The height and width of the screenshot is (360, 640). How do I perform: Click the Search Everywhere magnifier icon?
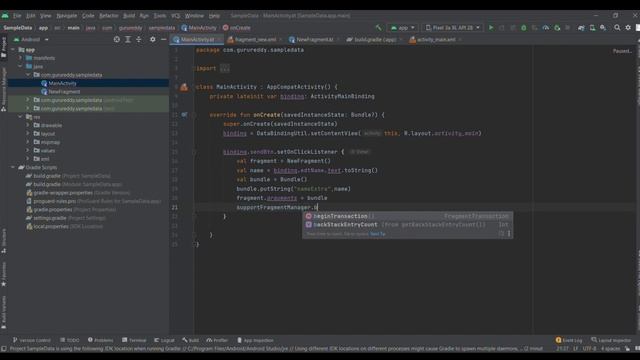(x=617, y=28)
